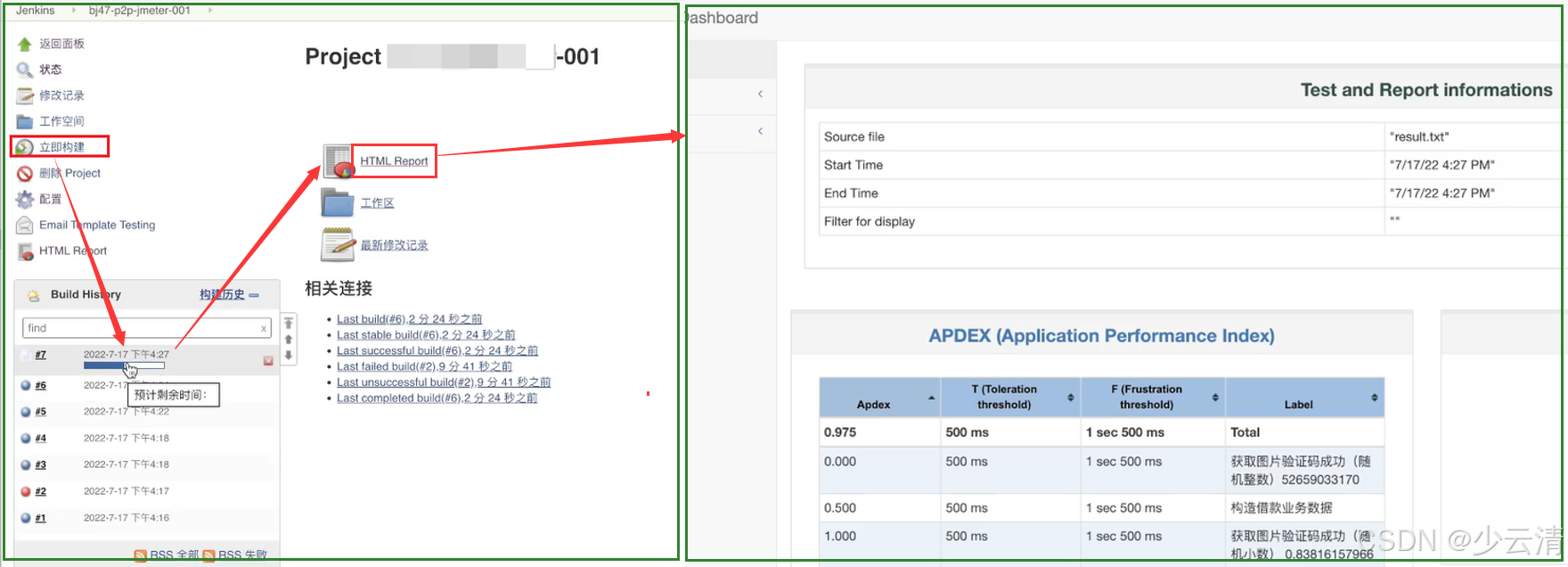The height and width of the screenshot is (567, 1568).
Task: Open Last stable build(#6) link
Action: 426,335
